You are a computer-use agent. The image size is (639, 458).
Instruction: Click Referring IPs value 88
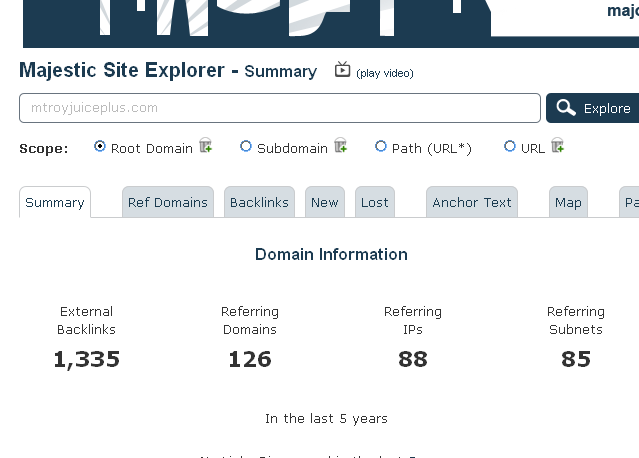point(413,359)
